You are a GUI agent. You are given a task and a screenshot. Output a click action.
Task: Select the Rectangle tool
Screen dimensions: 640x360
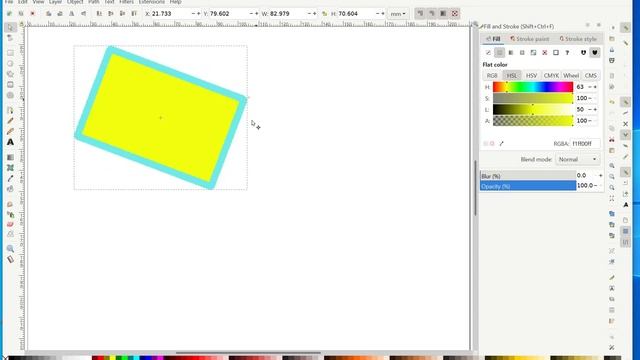pos(10,53)
